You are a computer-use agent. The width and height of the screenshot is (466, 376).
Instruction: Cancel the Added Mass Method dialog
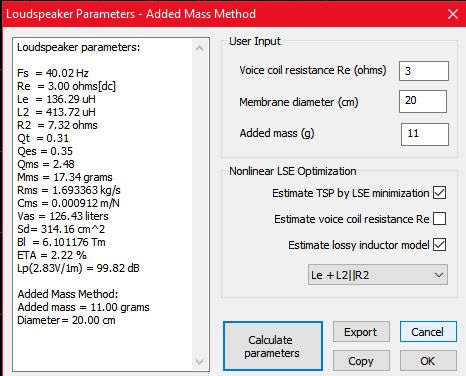(428, 332)
